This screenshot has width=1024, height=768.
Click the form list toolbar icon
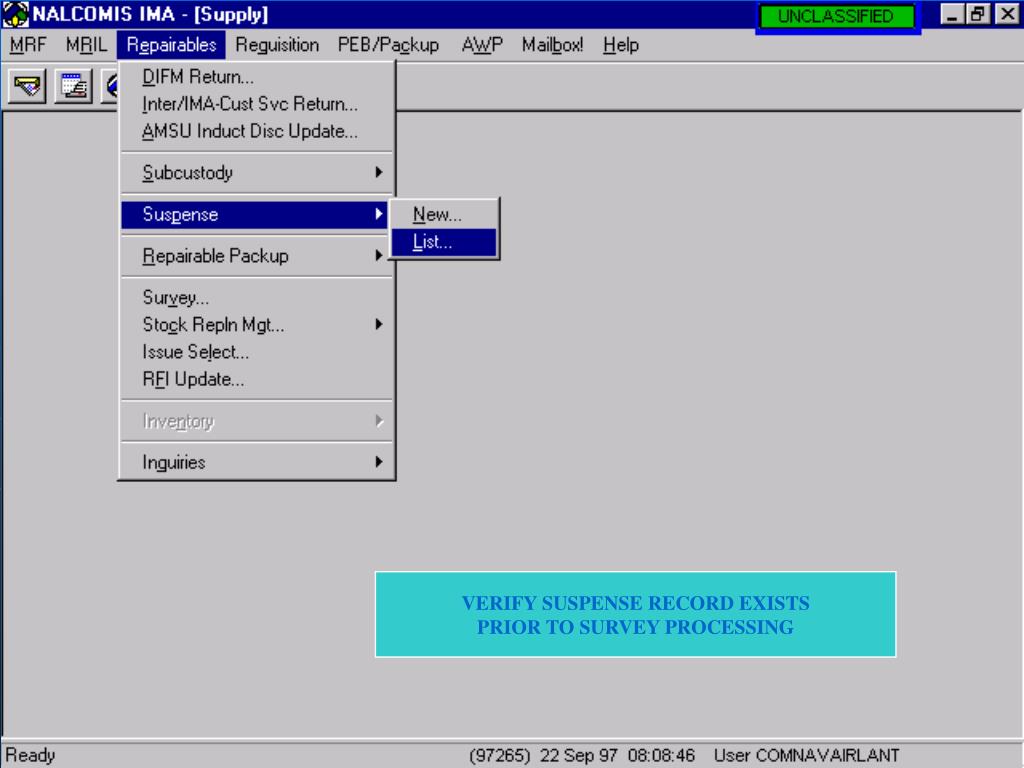(73, 86)
